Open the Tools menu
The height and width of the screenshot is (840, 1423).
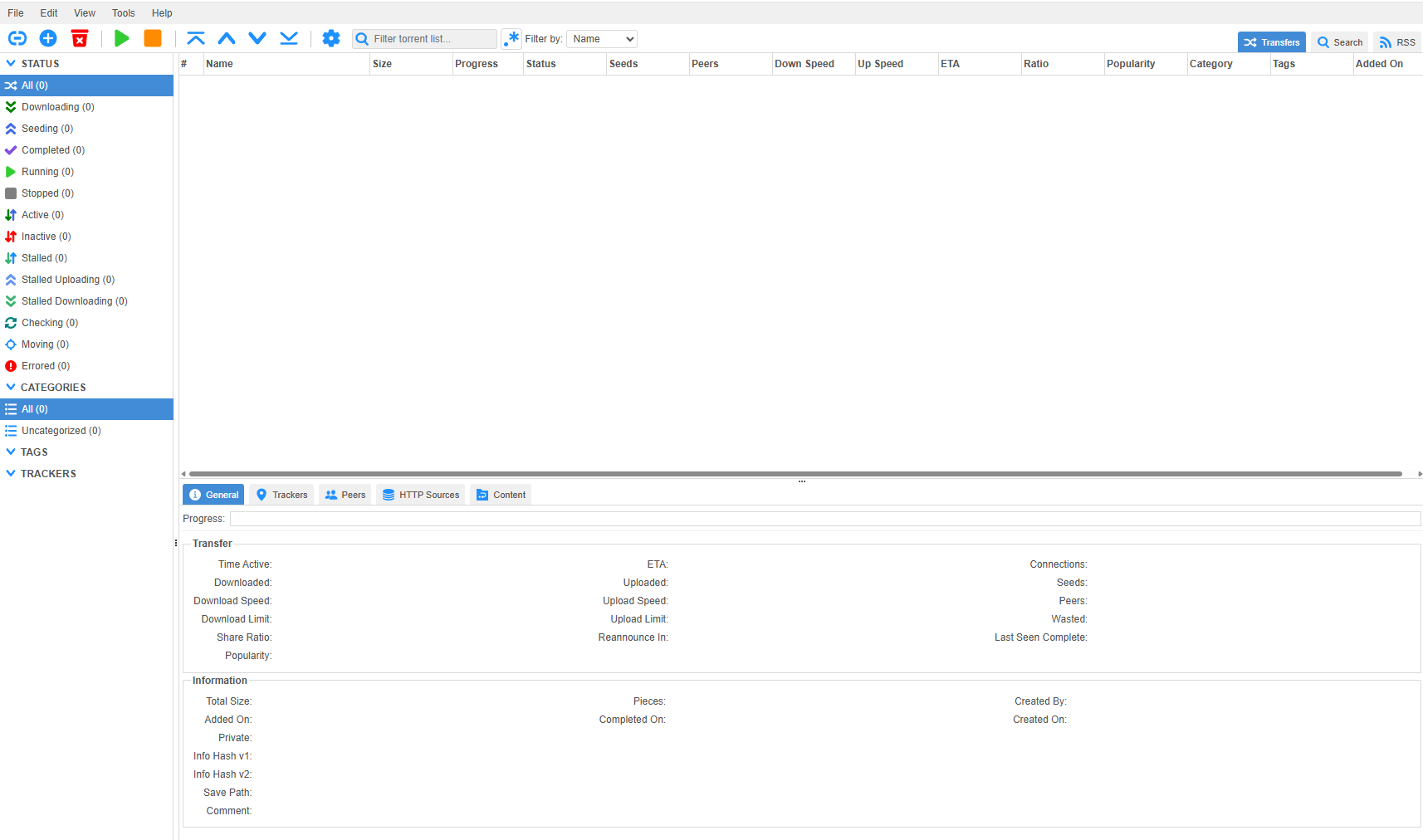pos(124,13)
